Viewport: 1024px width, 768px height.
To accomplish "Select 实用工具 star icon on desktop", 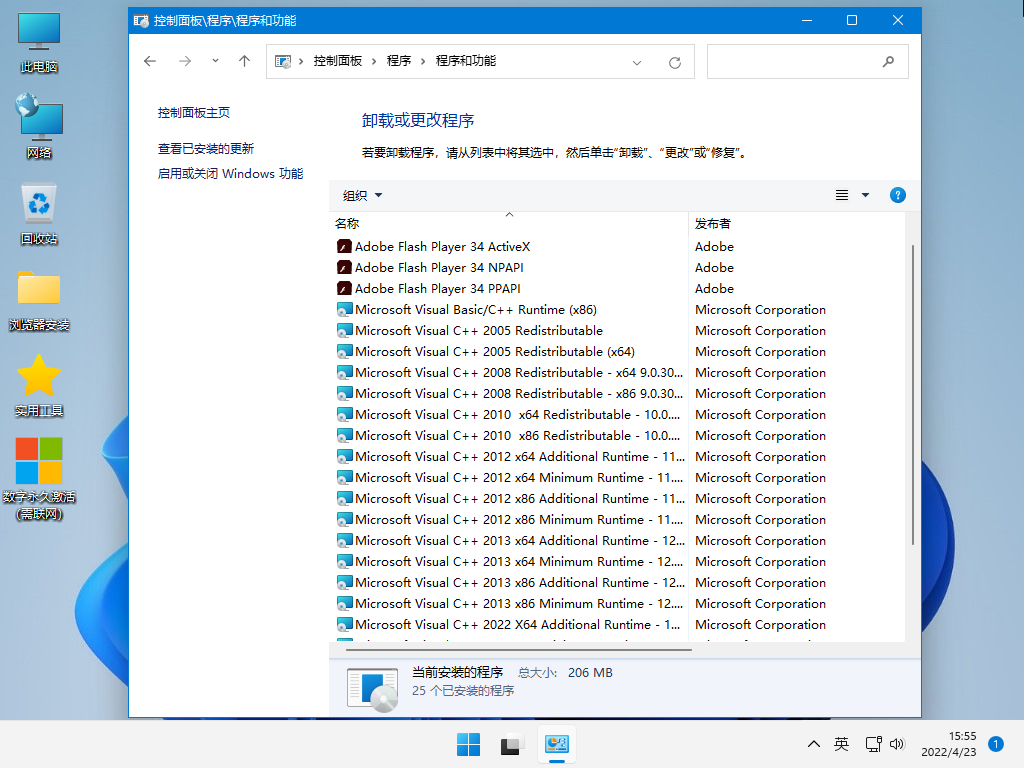I will [39, 385].
